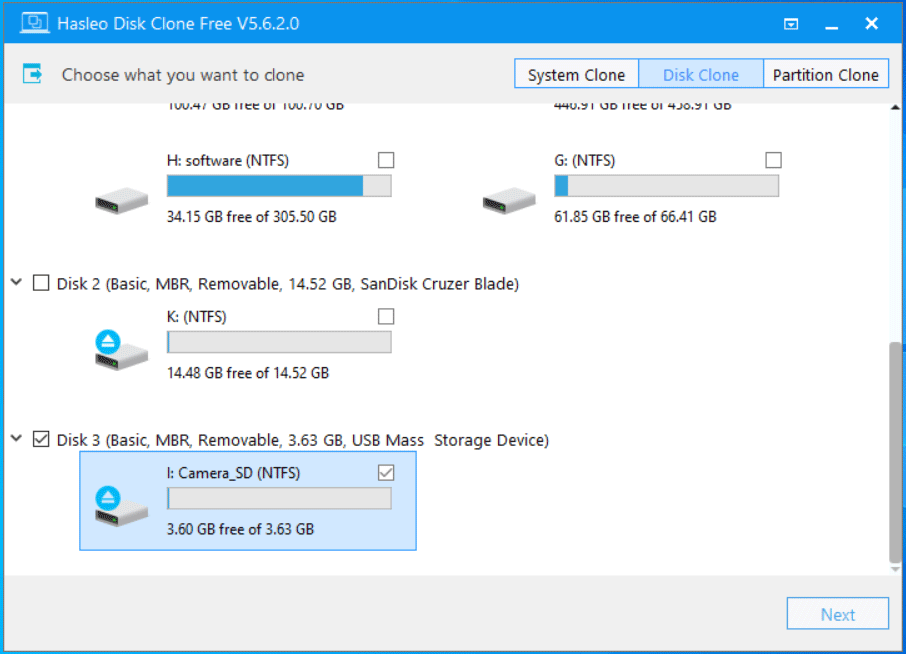This screenshot has width=906, height=654.
Task: Click the 'G: (NTFS)' label
Action: (x=585, y=161)
